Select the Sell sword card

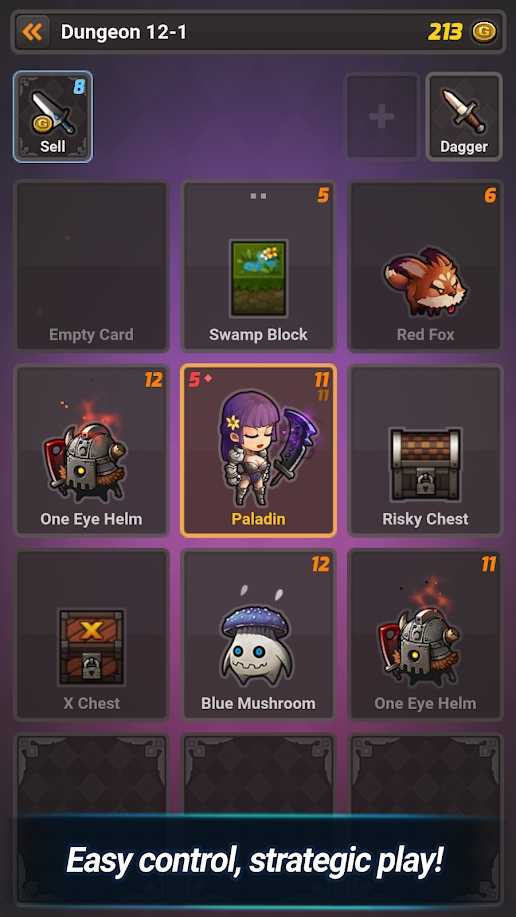[53, 117]
